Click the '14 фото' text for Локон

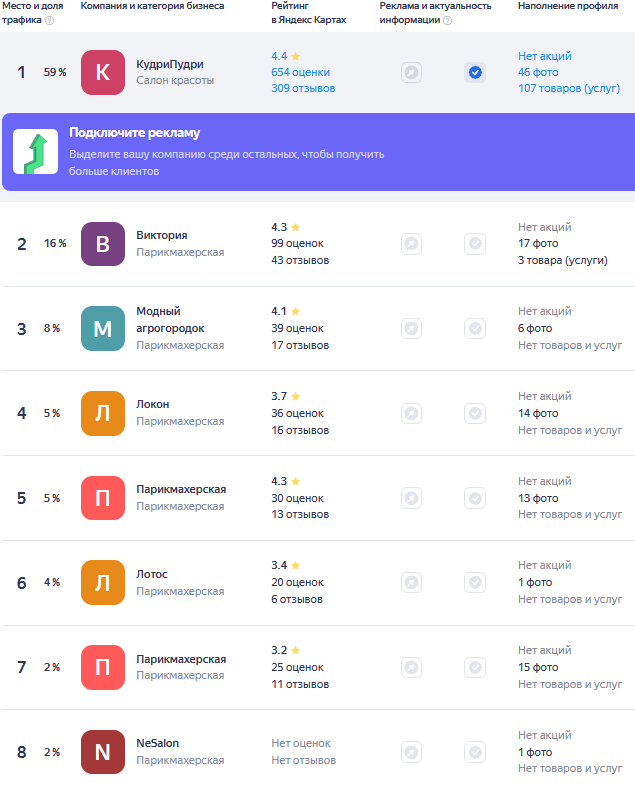(x=538, y=413)
